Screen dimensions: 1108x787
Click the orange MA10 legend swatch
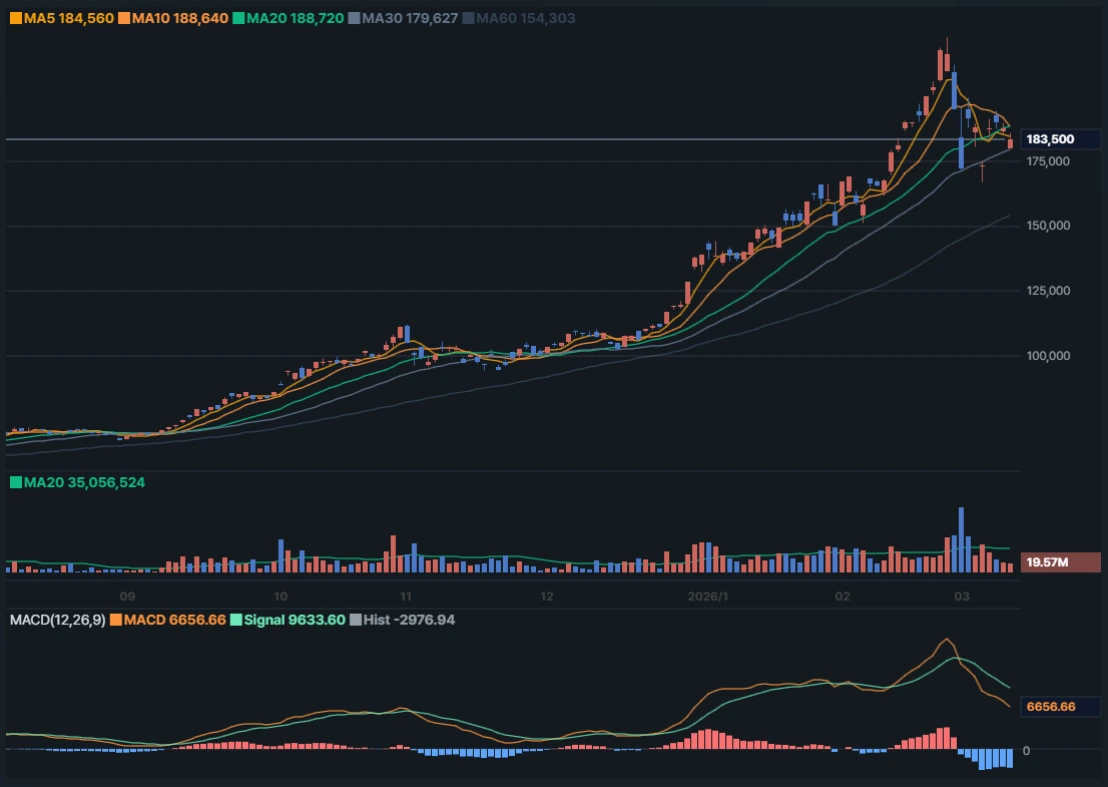pyautogui.click(x=123, y=18)
